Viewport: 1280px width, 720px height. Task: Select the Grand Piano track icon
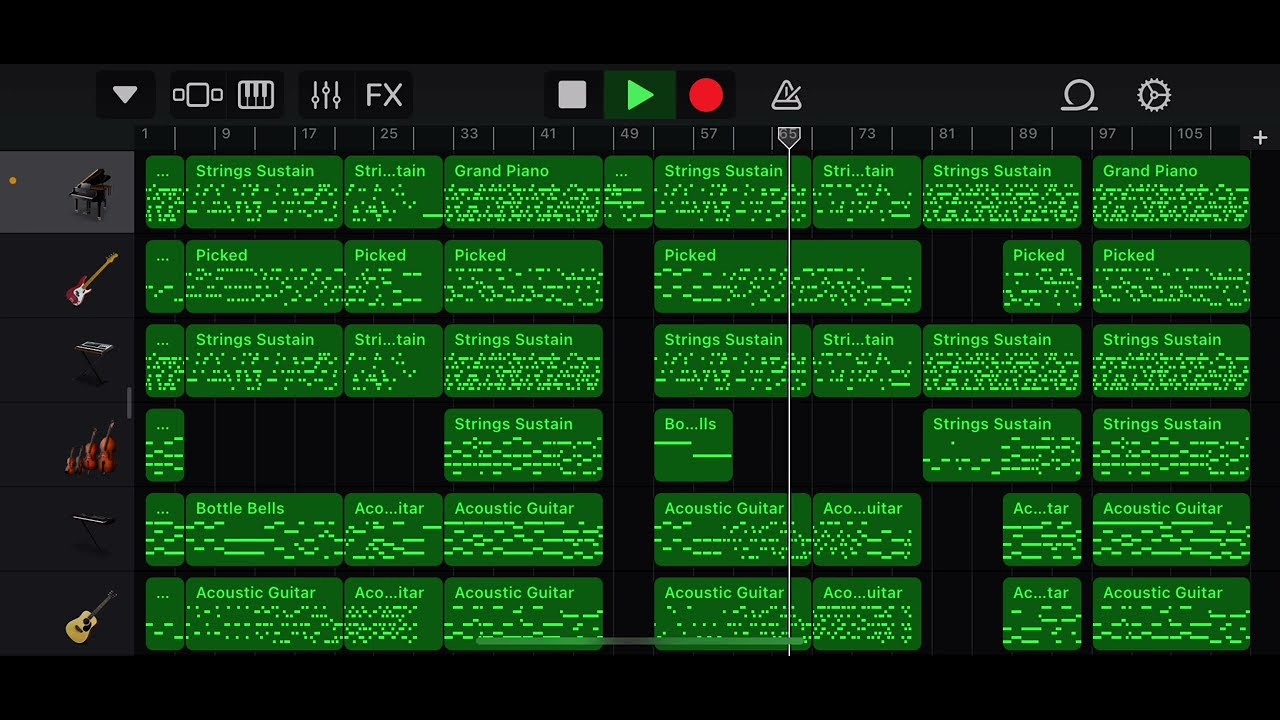coord(89,192)
